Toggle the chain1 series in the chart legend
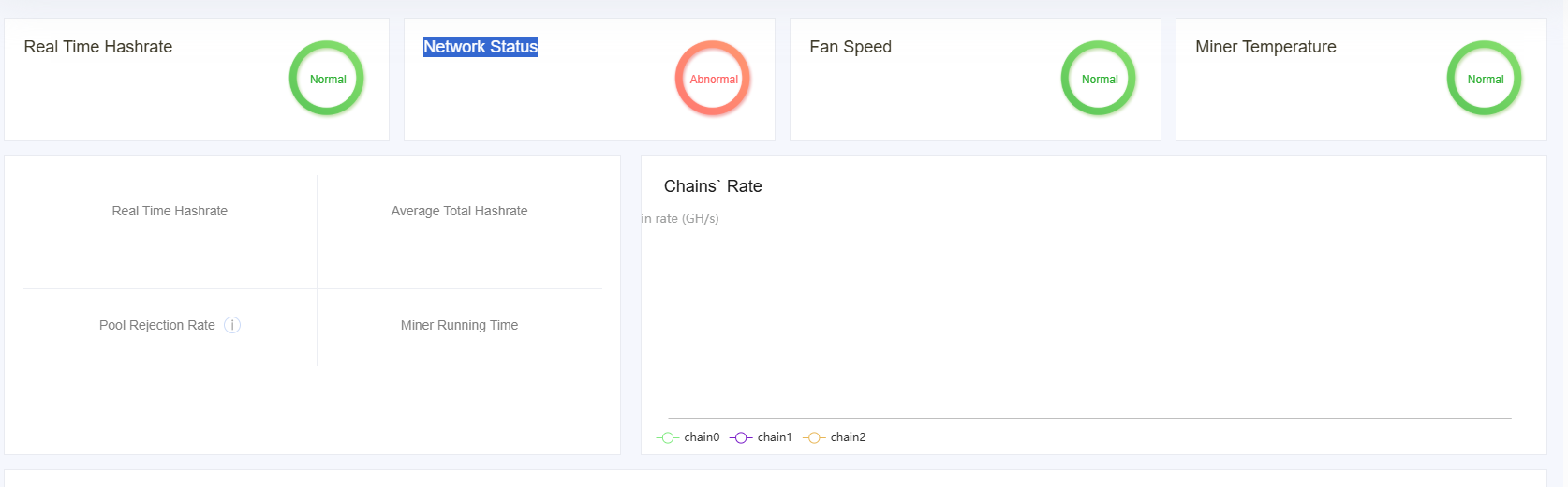 pyautogui.click(x=762, y=437)
